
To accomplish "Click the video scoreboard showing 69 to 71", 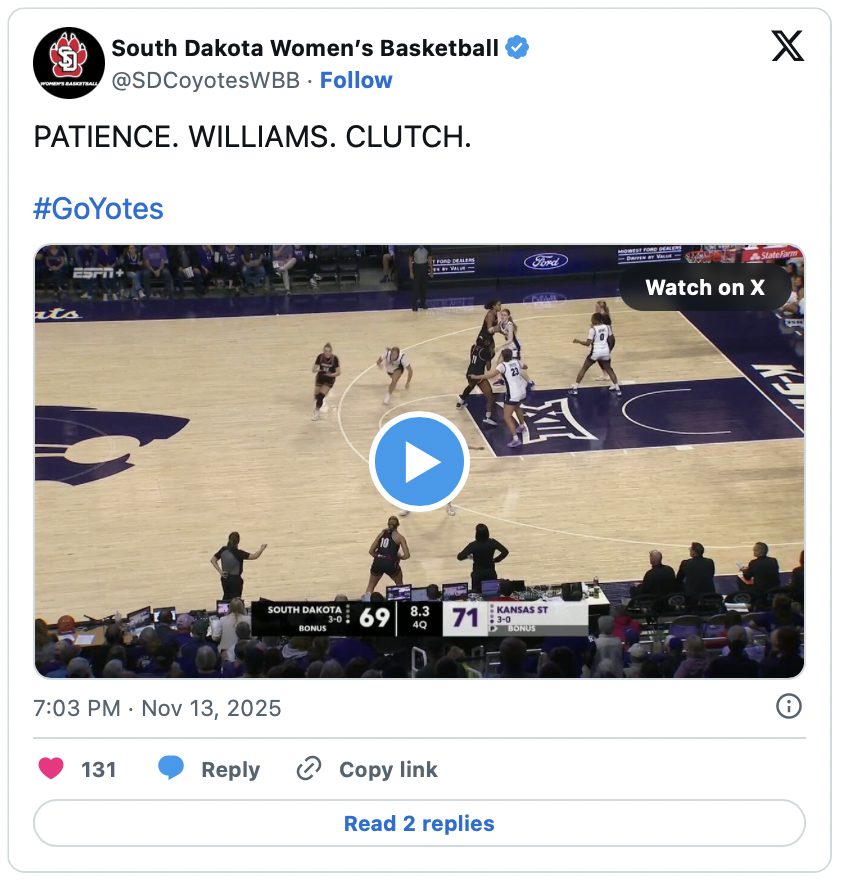I will (x=419, y=617).
